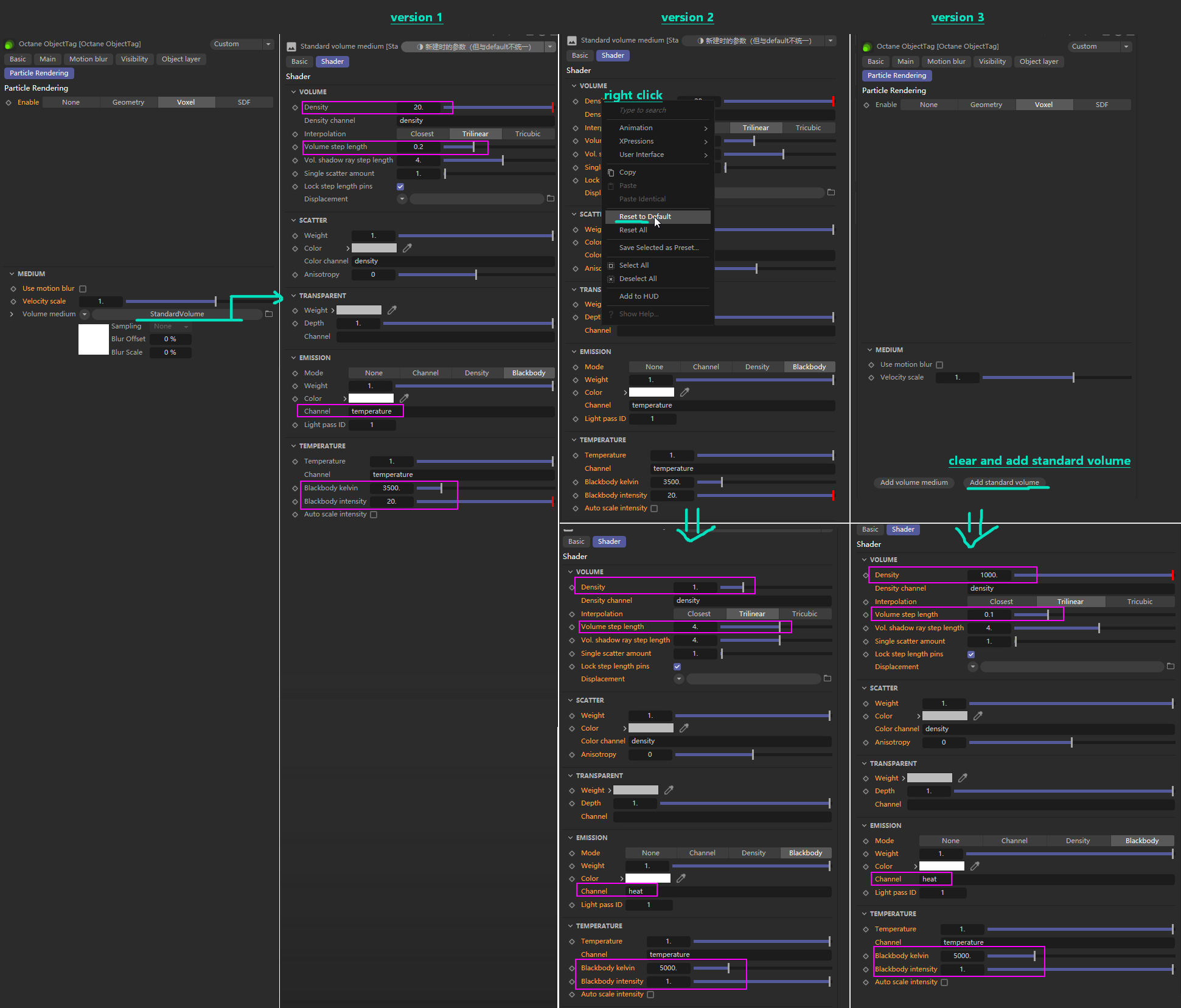Viewport: 1181px width, 1008px height.
Task: Switch to the Motion blur tab in left panel
Action: click(88, 59)
